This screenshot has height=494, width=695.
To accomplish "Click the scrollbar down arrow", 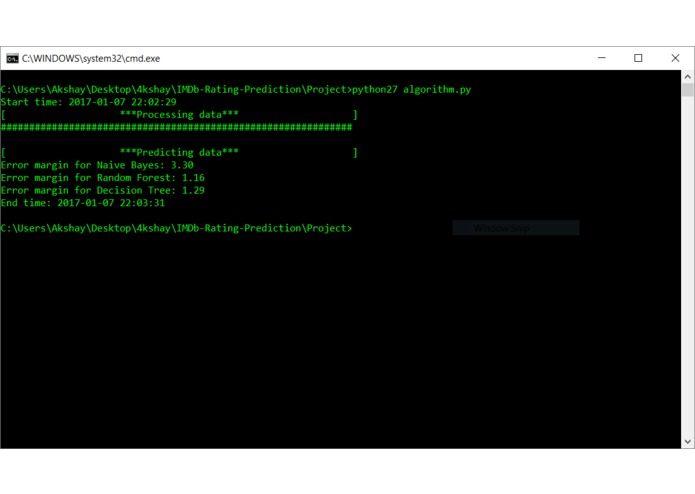I will point(687,441).
